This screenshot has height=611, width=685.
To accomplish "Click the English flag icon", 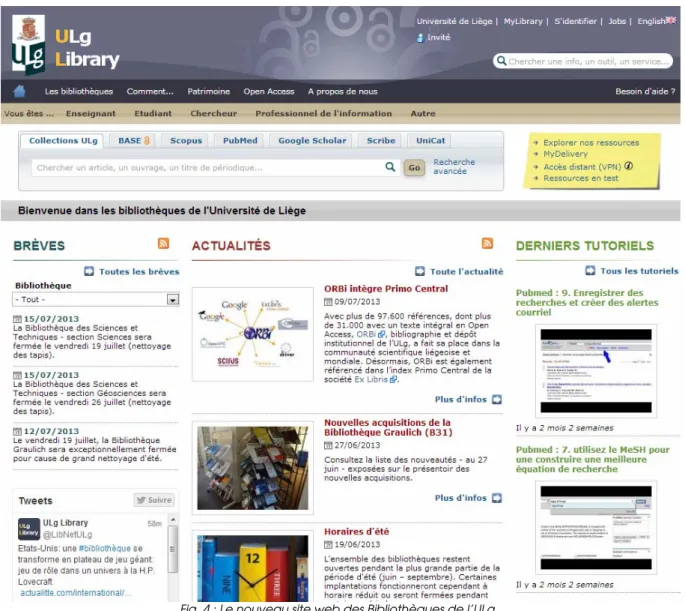I will (x=671, y=20).
